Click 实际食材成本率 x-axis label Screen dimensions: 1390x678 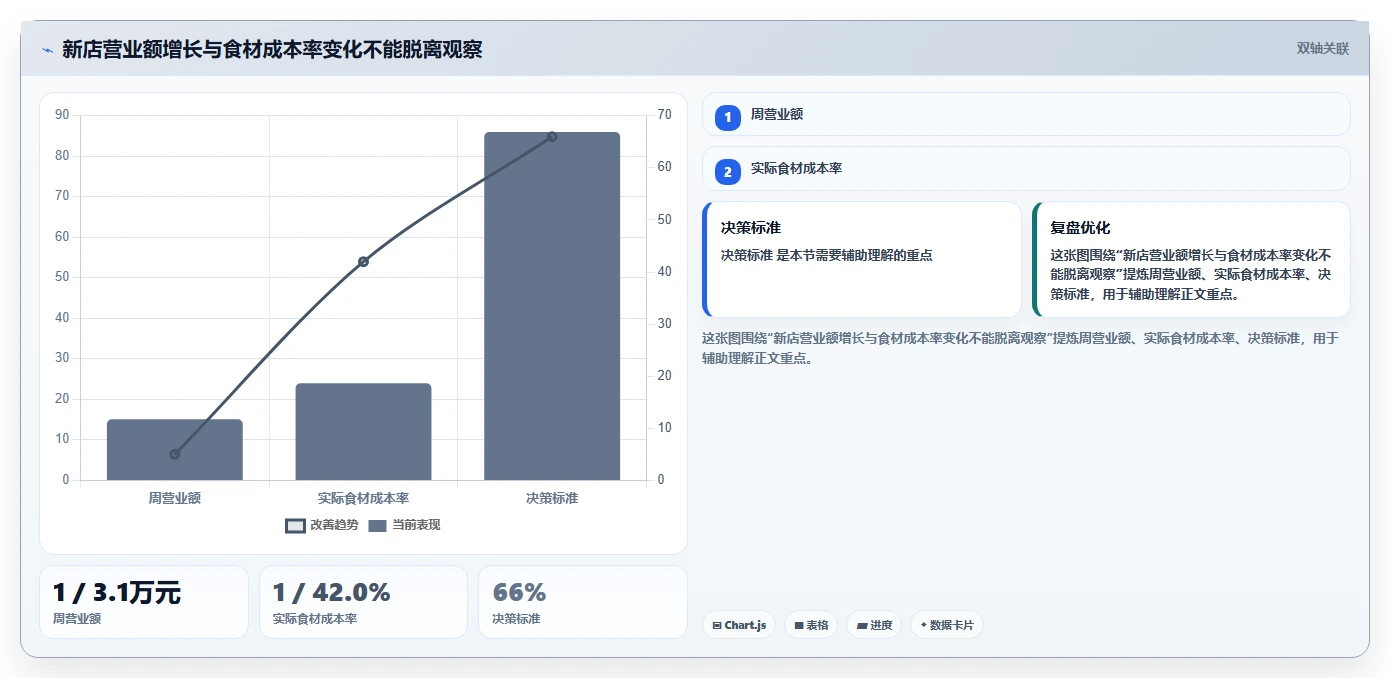[x=363, y=498]
